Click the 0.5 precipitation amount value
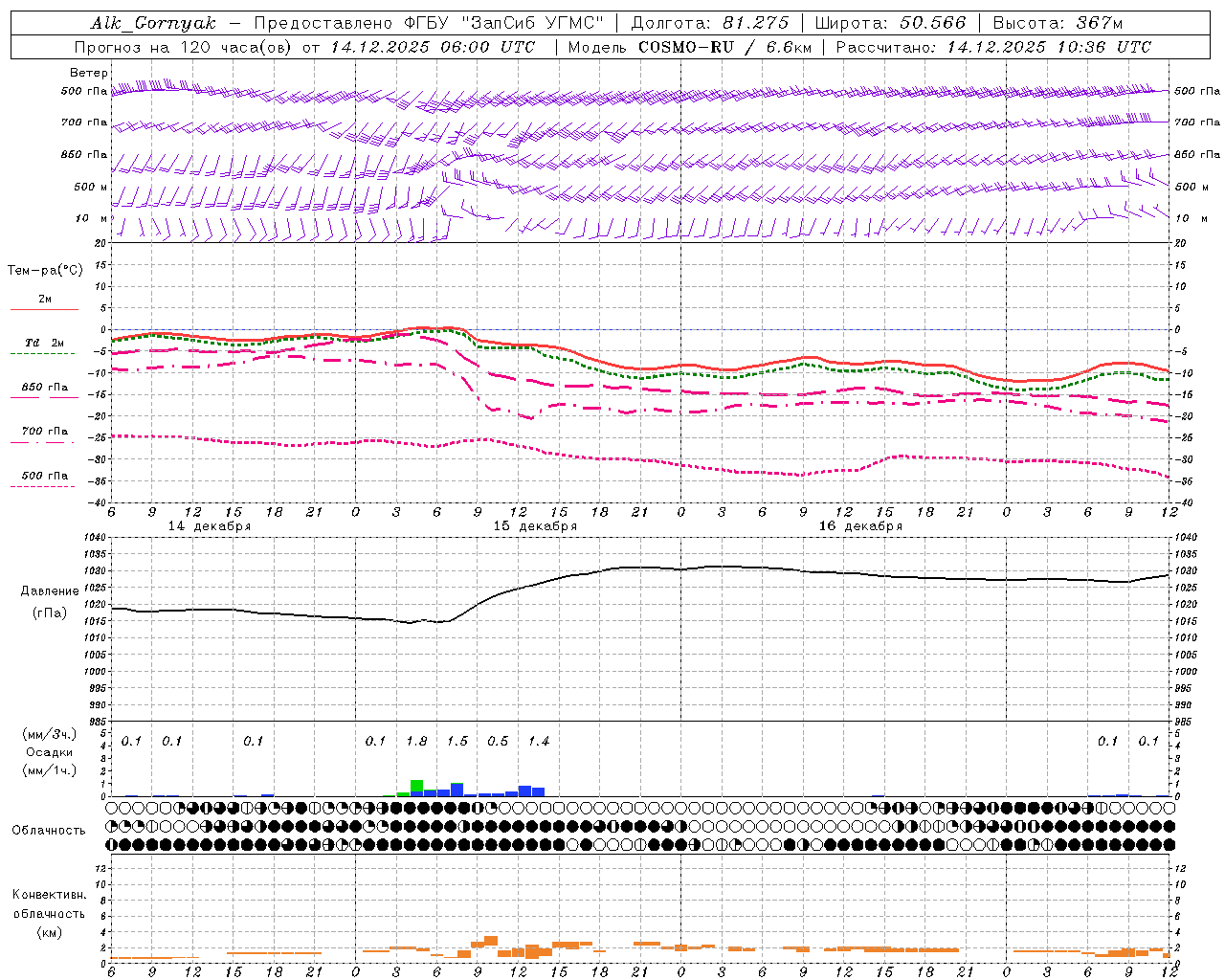 click(x=498, y=742)
